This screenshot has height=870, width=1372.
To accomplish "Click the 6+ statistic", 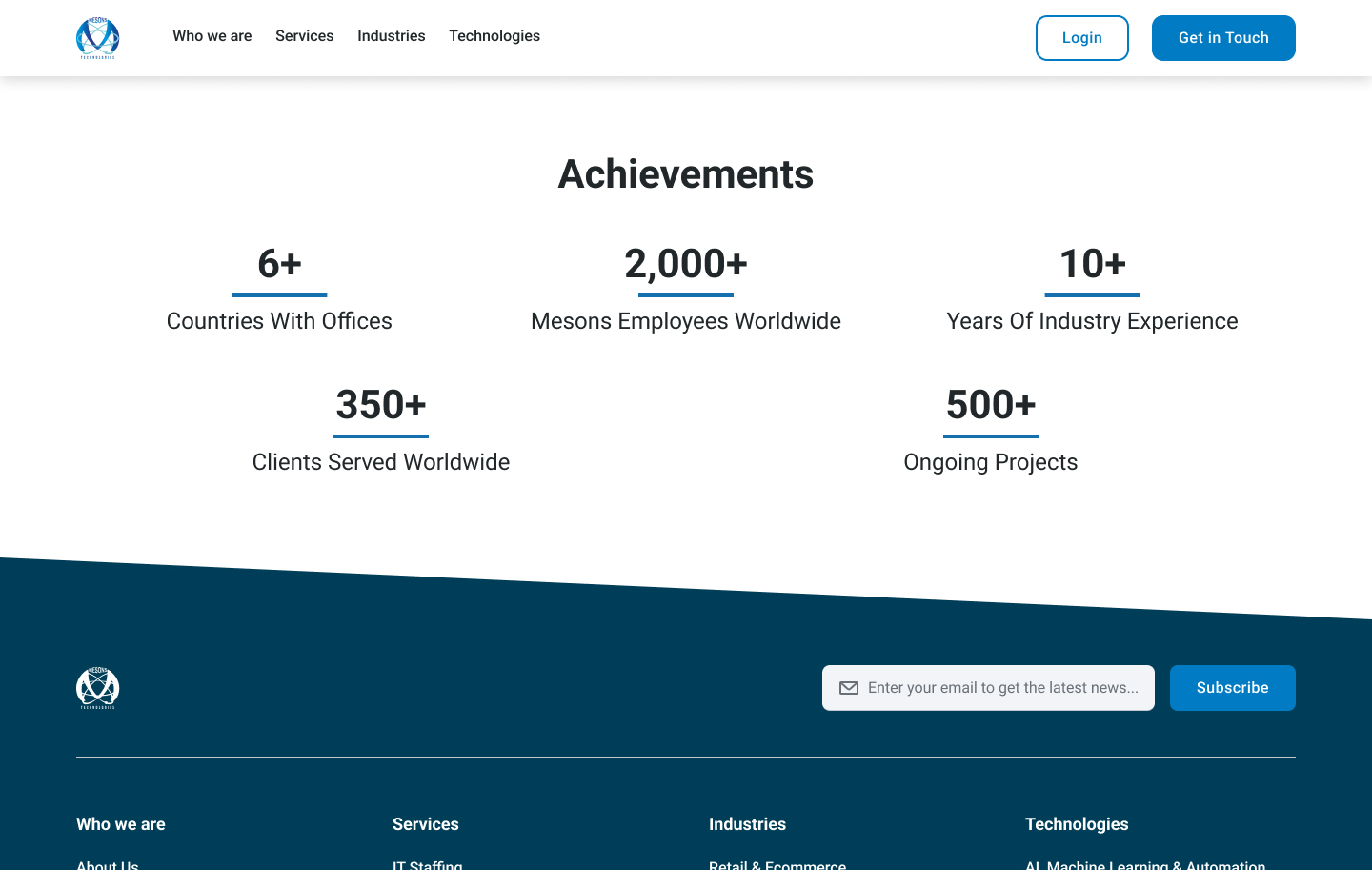I will pos(279,264).
